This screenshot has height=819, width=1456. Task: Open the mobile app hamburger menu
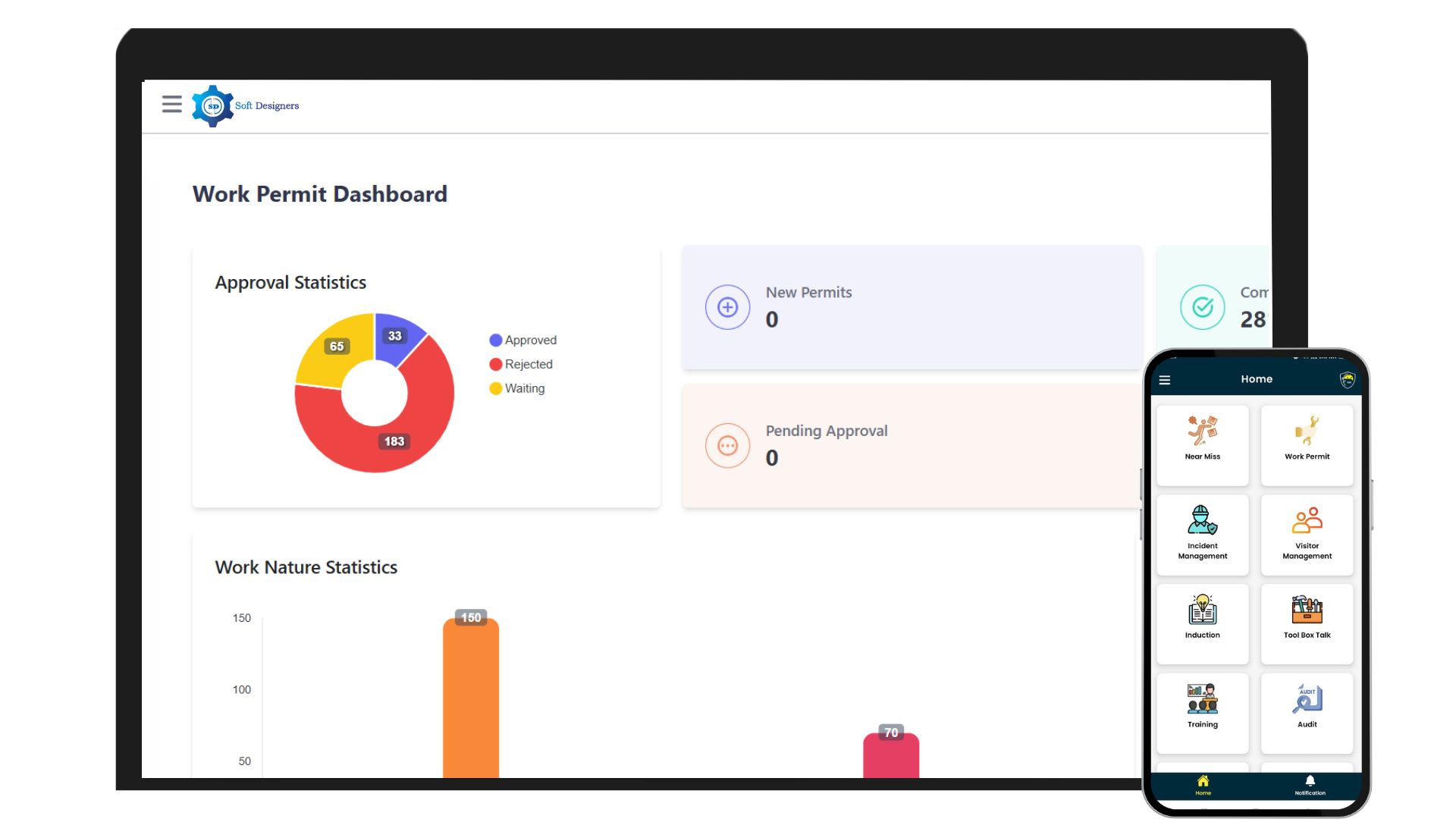pyautogui.click(x=1166, y=379)
